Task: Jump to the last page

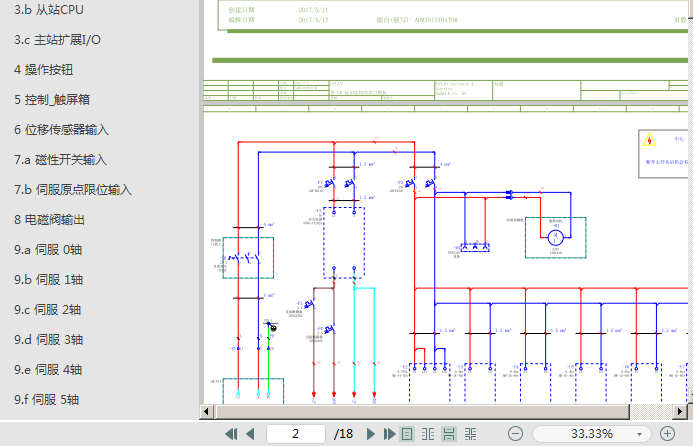Action: (x=389, y=434)
